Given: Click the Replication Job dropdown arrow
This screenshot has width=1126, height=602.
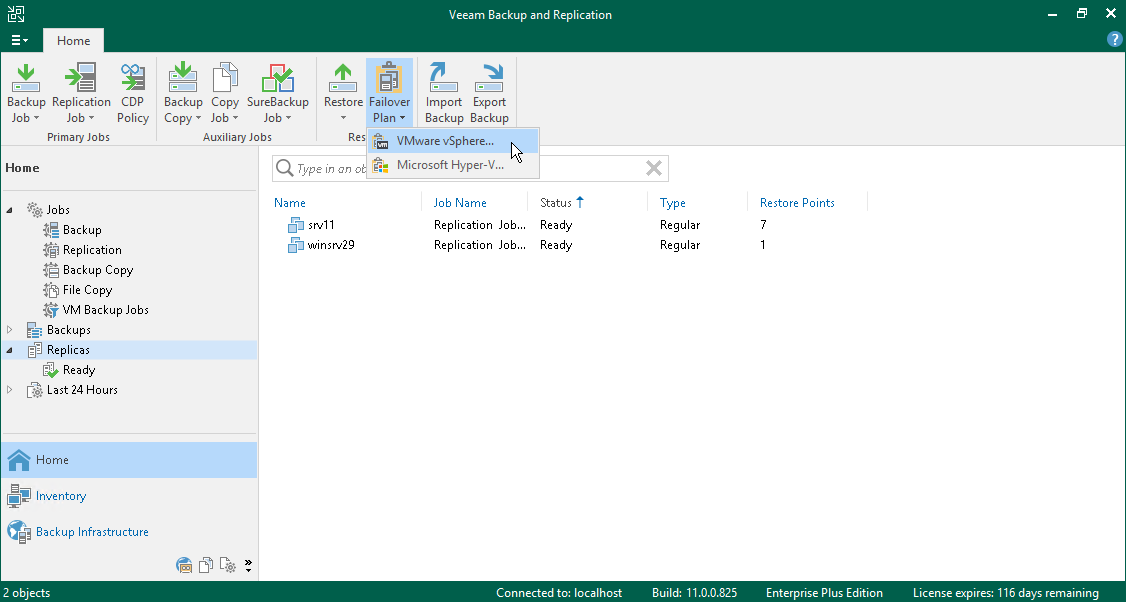Looking at the screenshot, I should click(91, 119).
